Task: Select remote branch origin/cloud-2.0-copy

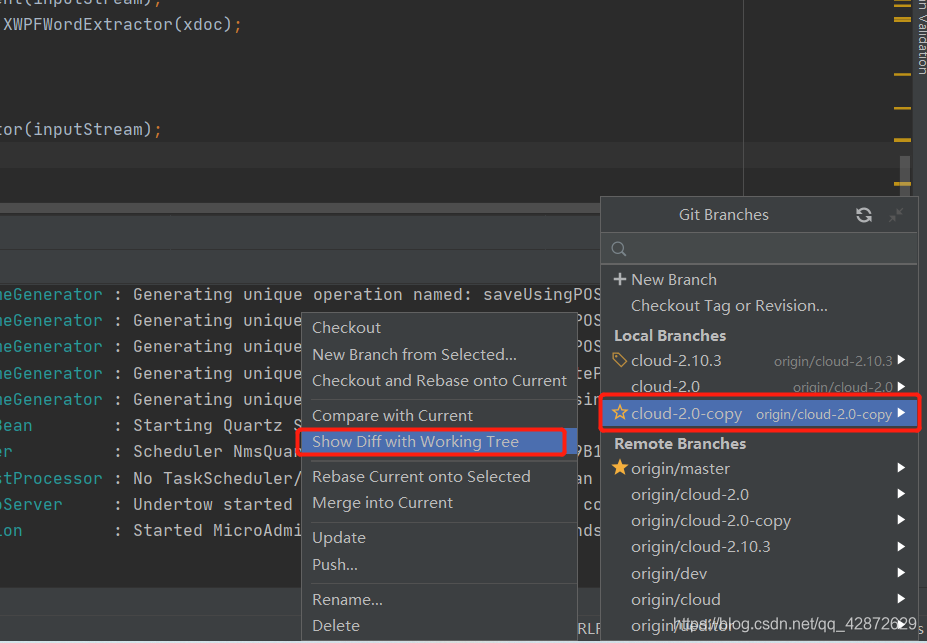Action: tap(759, 520)
